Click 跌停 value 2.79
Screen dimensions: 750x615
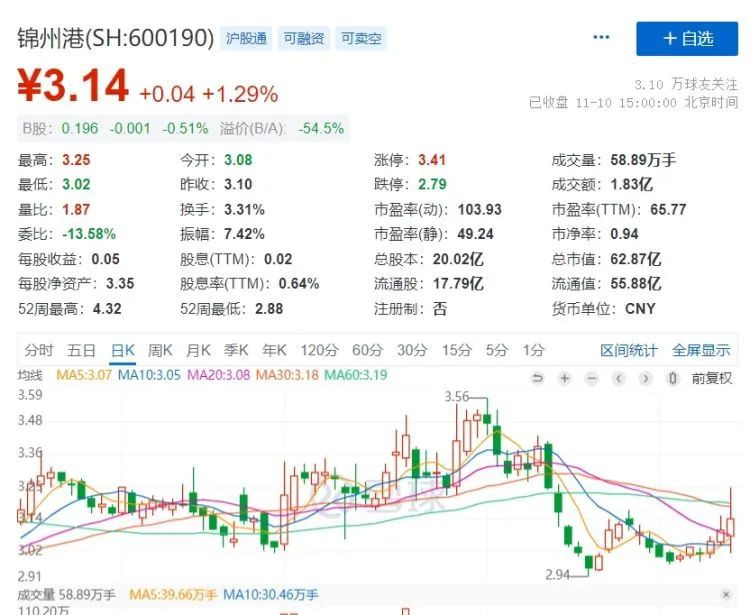(432, 185)
